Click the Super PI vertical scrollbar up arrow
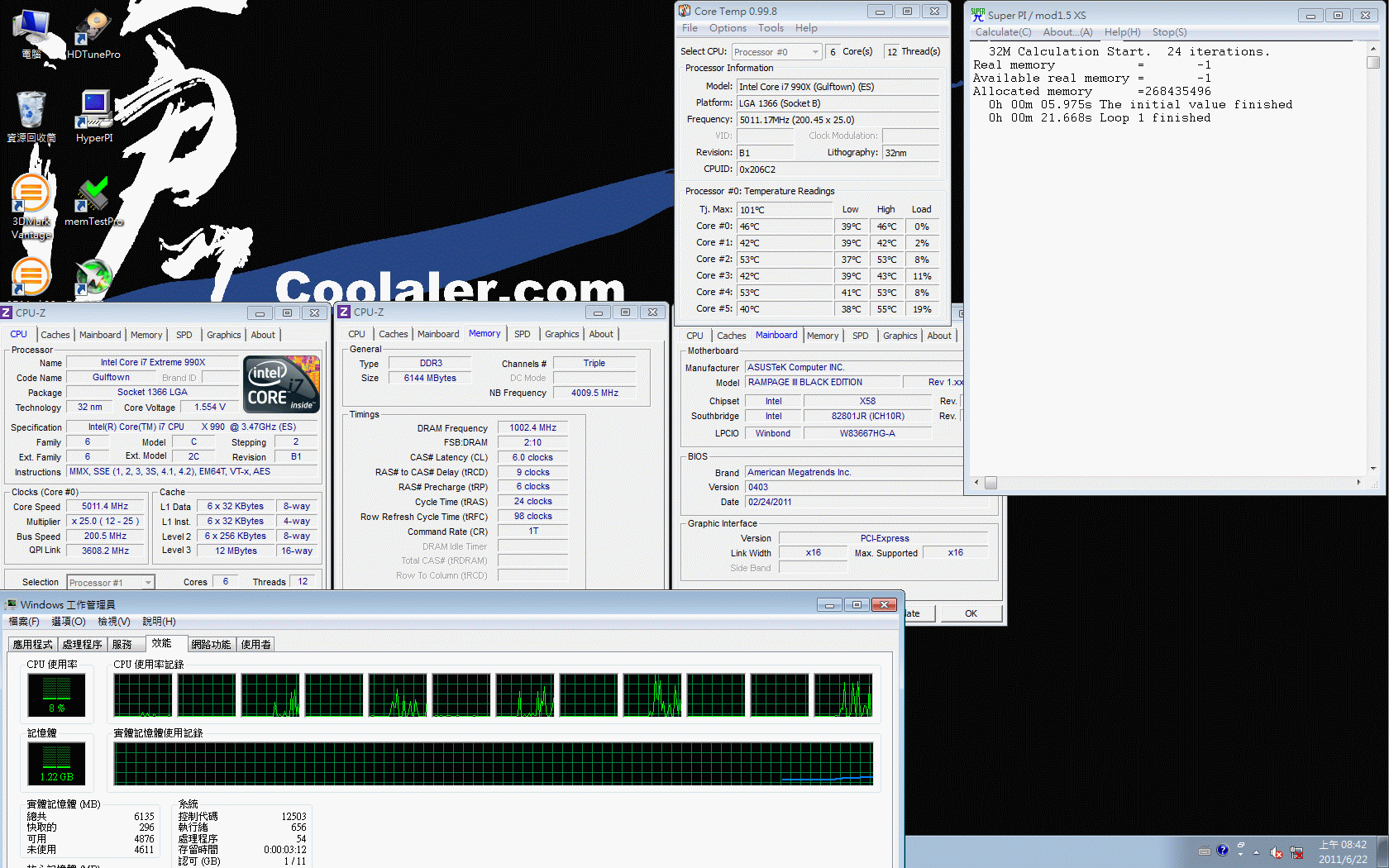 pyautogui.click(x=1373, y=50)
